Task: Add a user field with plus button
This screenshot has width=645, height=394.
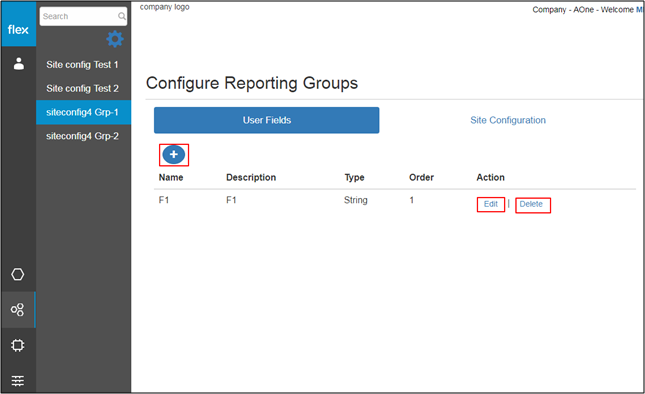Action: click(174, 155)
